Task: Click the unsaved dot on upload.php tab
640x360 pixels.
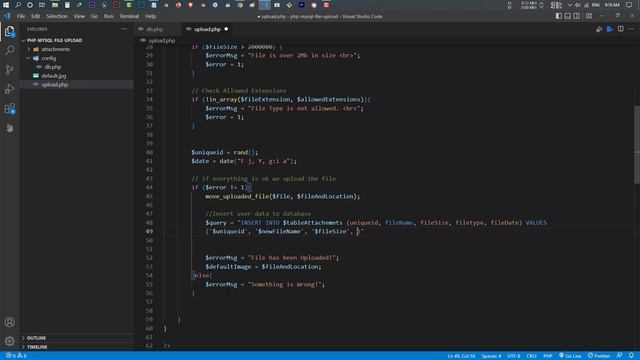Action: click(226, 29)
